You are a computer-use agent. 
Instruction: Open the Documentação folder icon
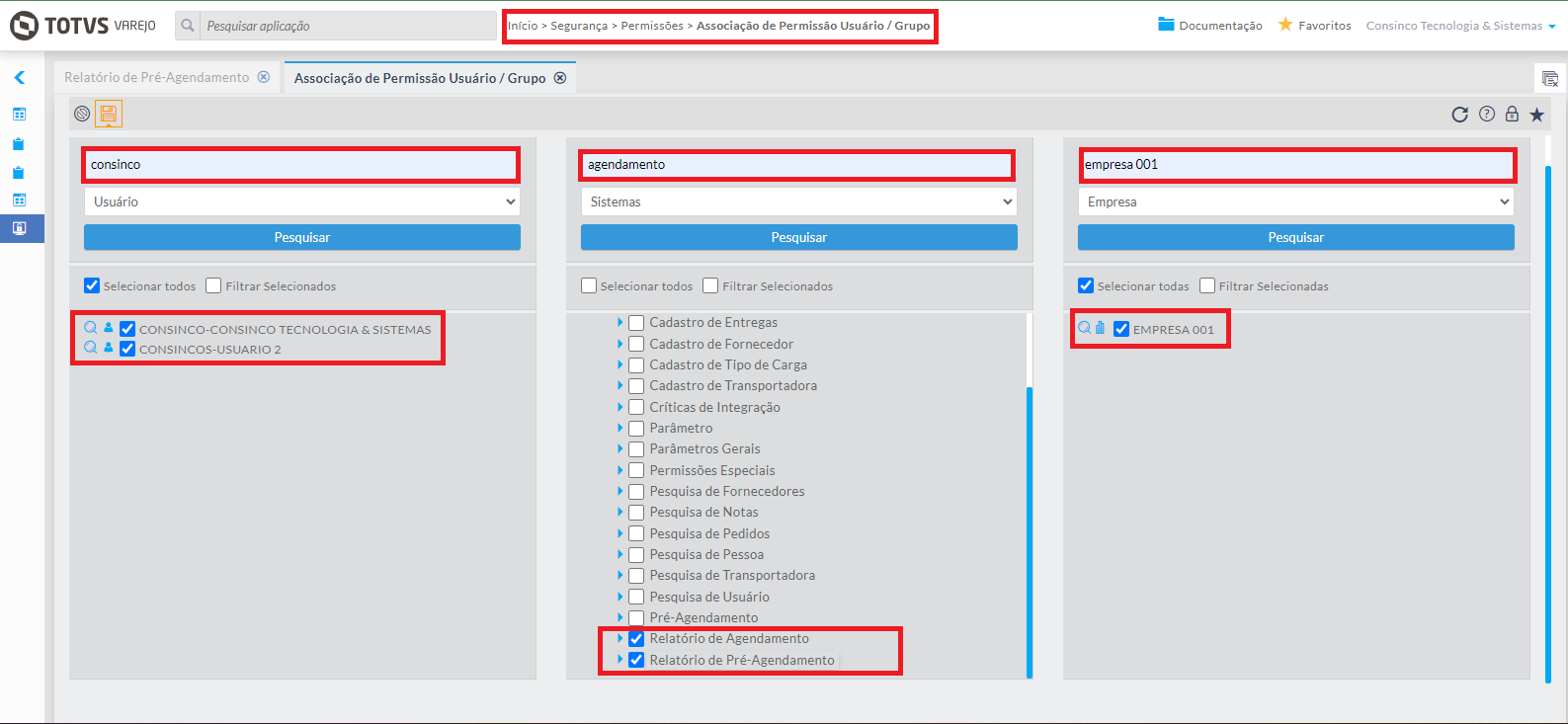[1166, 25]
